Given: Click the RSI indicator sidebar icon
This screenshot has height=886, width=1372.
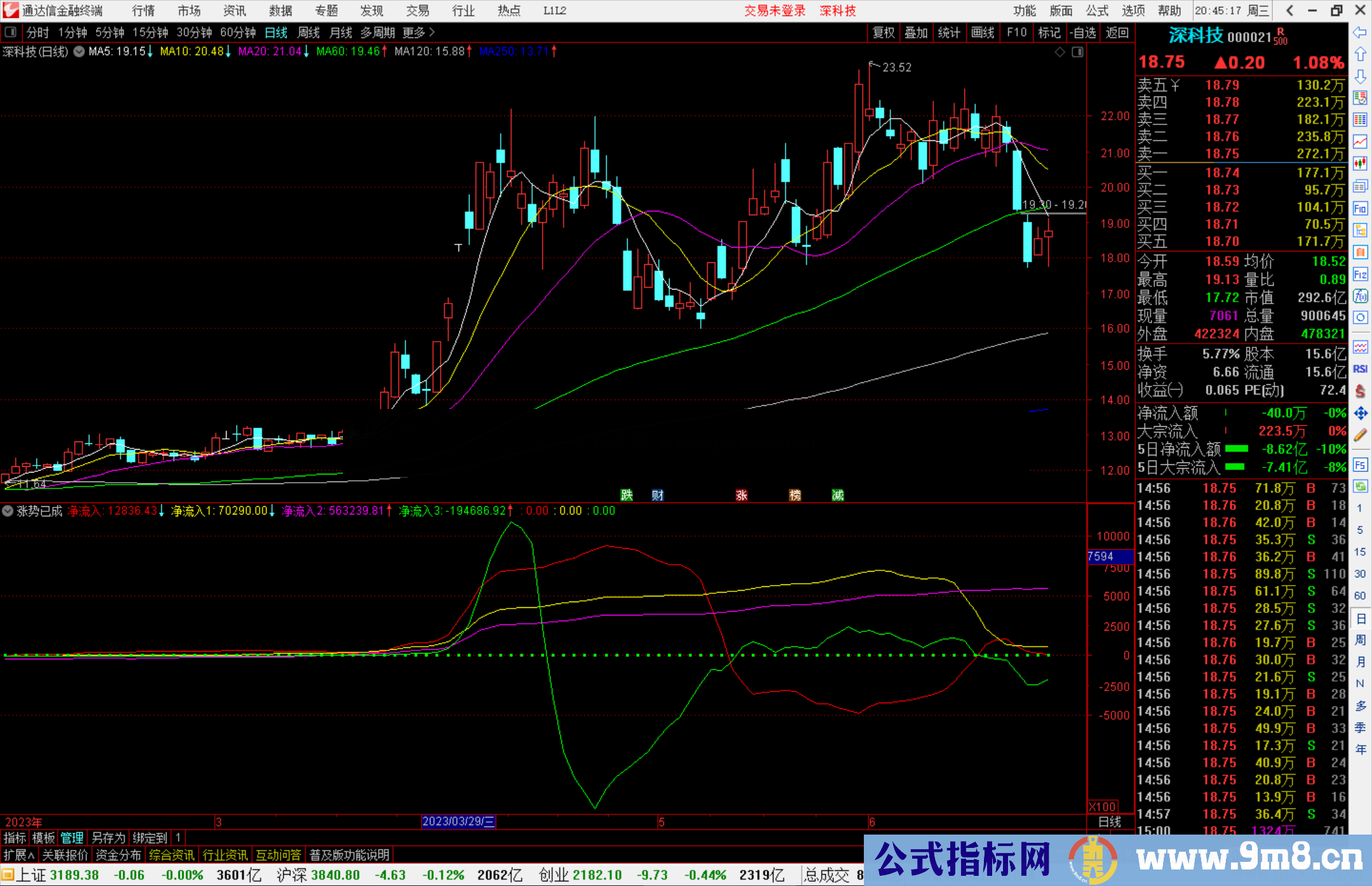Looking at the screenshot, I should point(1360,369).
